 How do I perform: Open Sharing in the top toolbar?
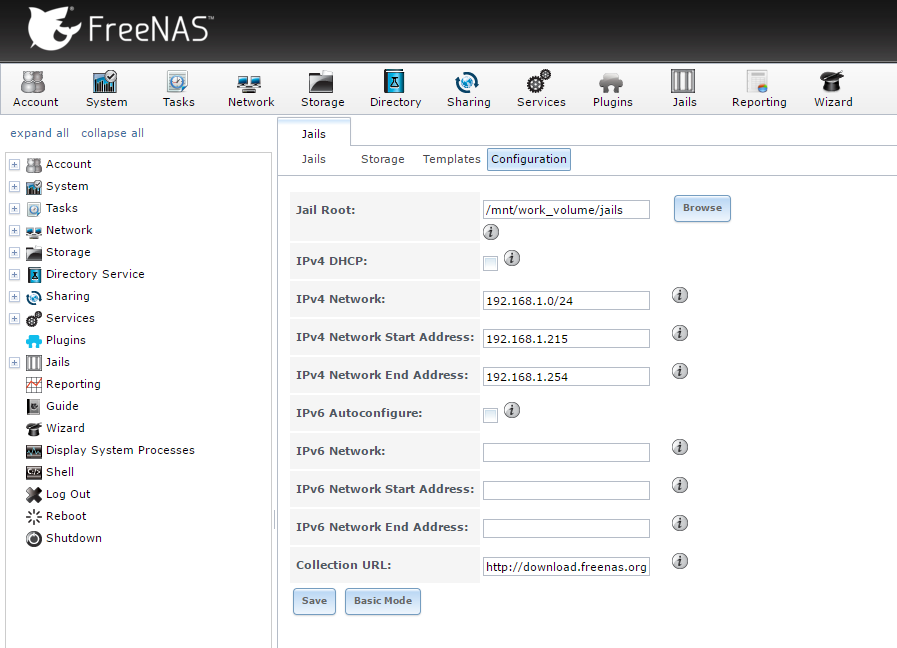468,89
